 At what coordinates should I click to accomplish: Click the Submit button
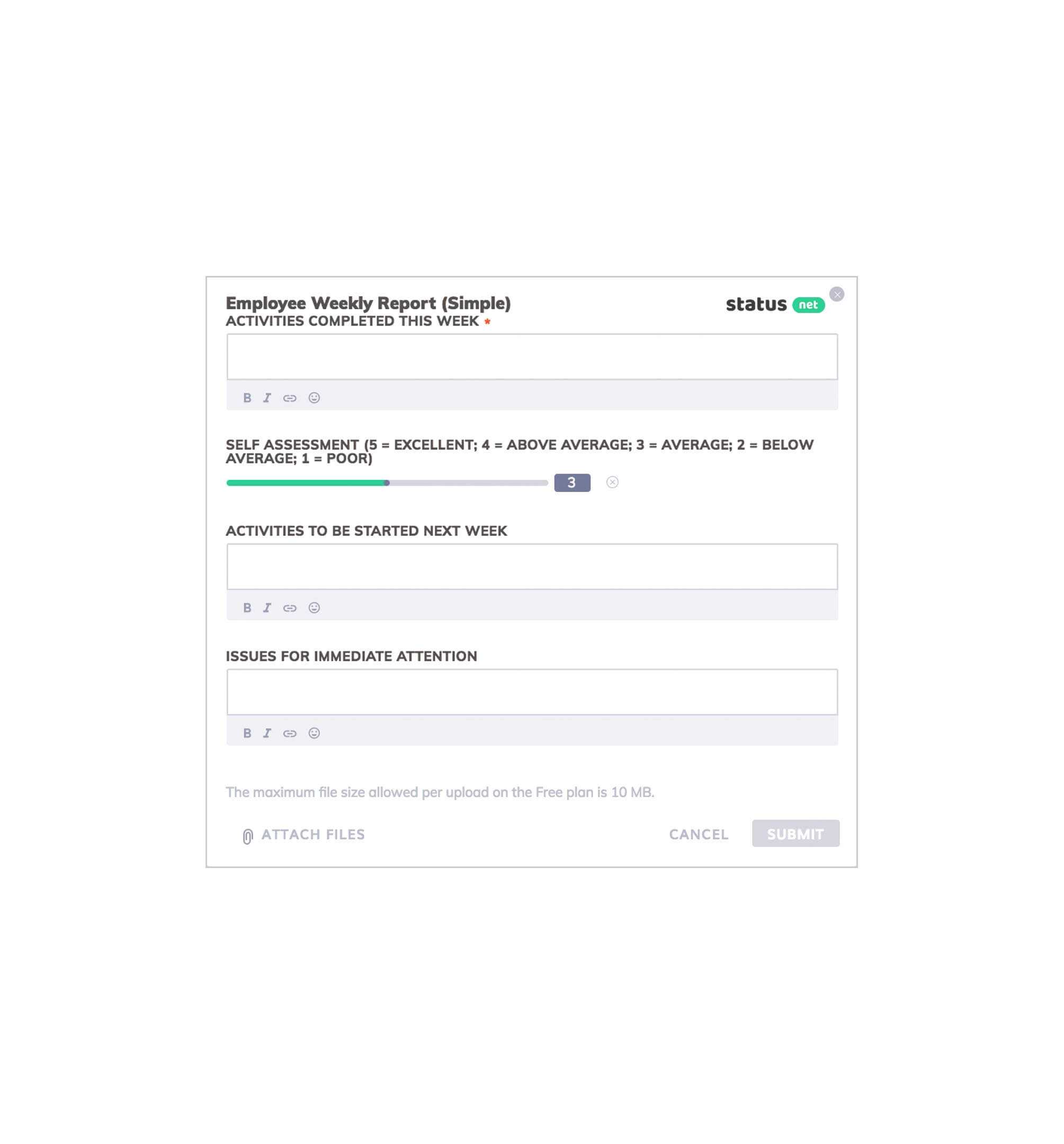coord(795,834)
